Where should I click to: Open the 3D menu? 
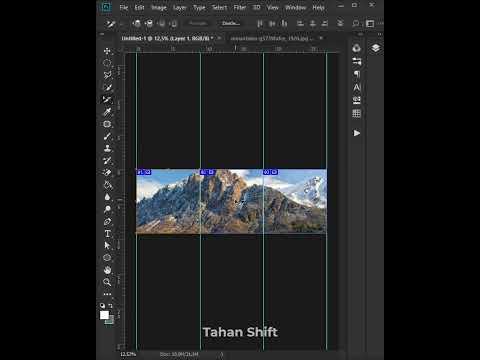256,7
